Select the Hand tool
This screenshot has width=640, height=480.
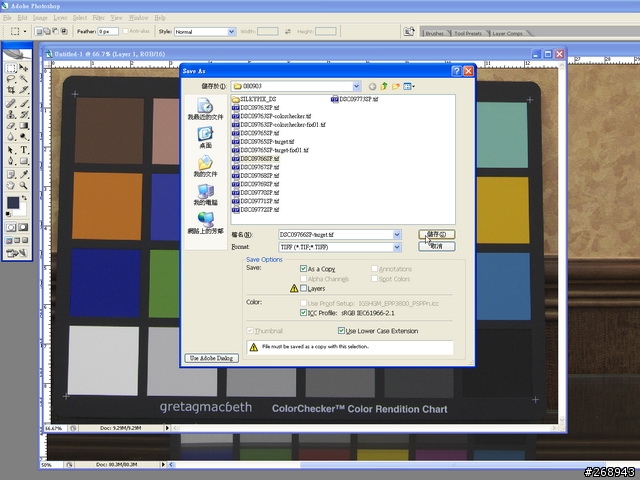11,186
